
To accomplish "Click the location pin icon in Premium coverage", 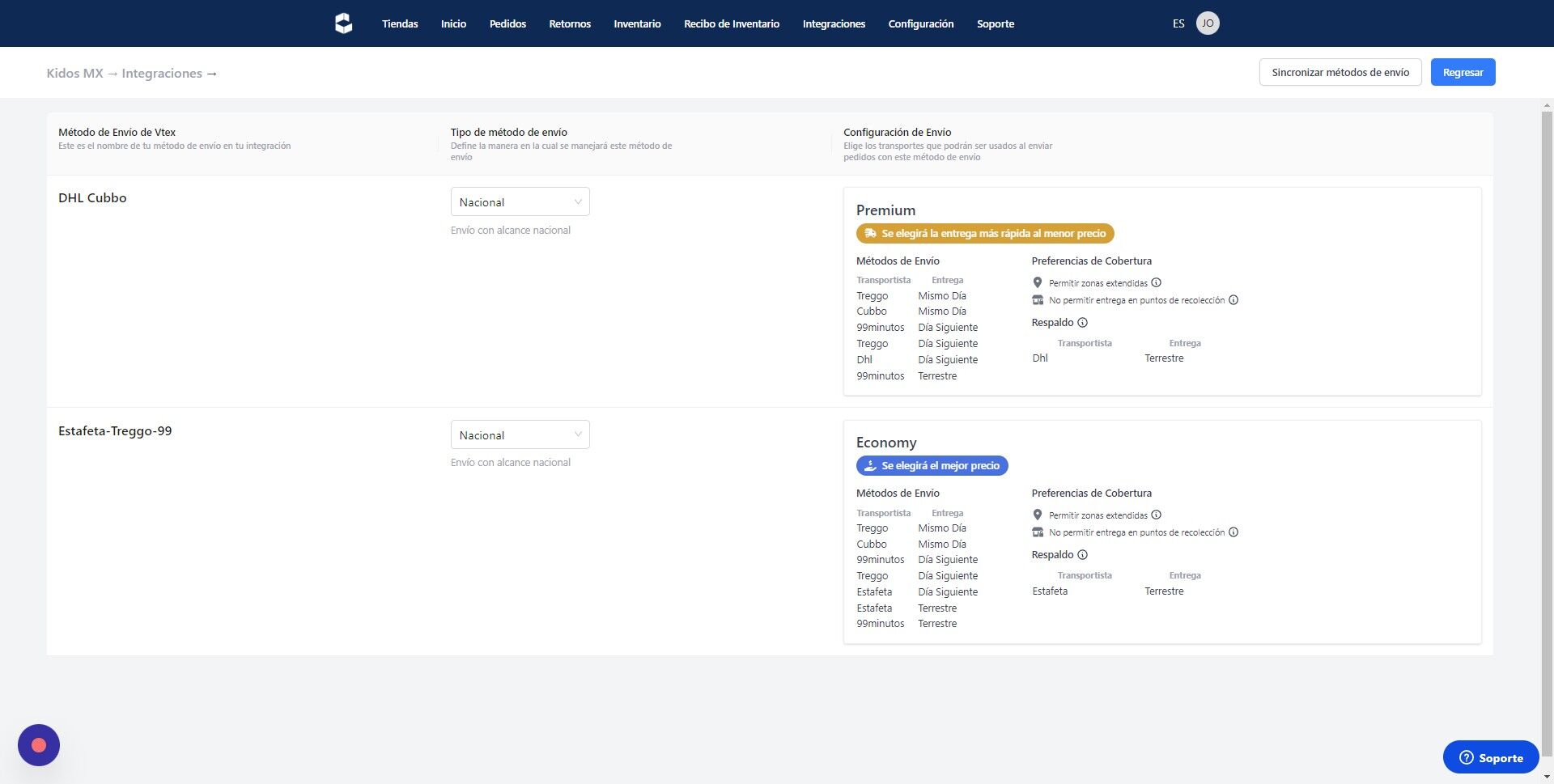I will click(1038, 283).
